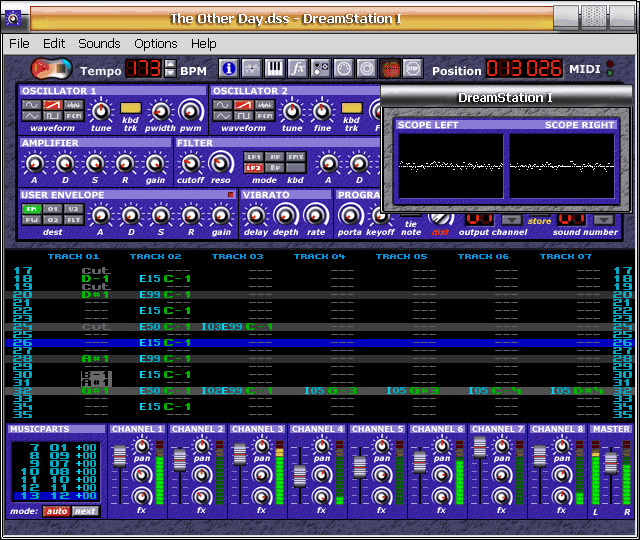Set envelope destination to FM
Screen dimensions: 640x540
point(31,209)
